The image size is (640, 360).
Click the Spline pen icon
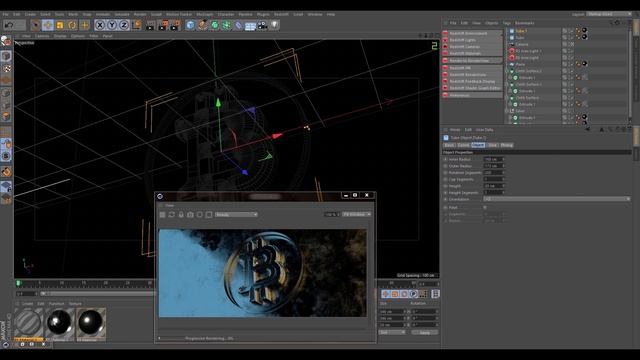click(x=202, y=25)
